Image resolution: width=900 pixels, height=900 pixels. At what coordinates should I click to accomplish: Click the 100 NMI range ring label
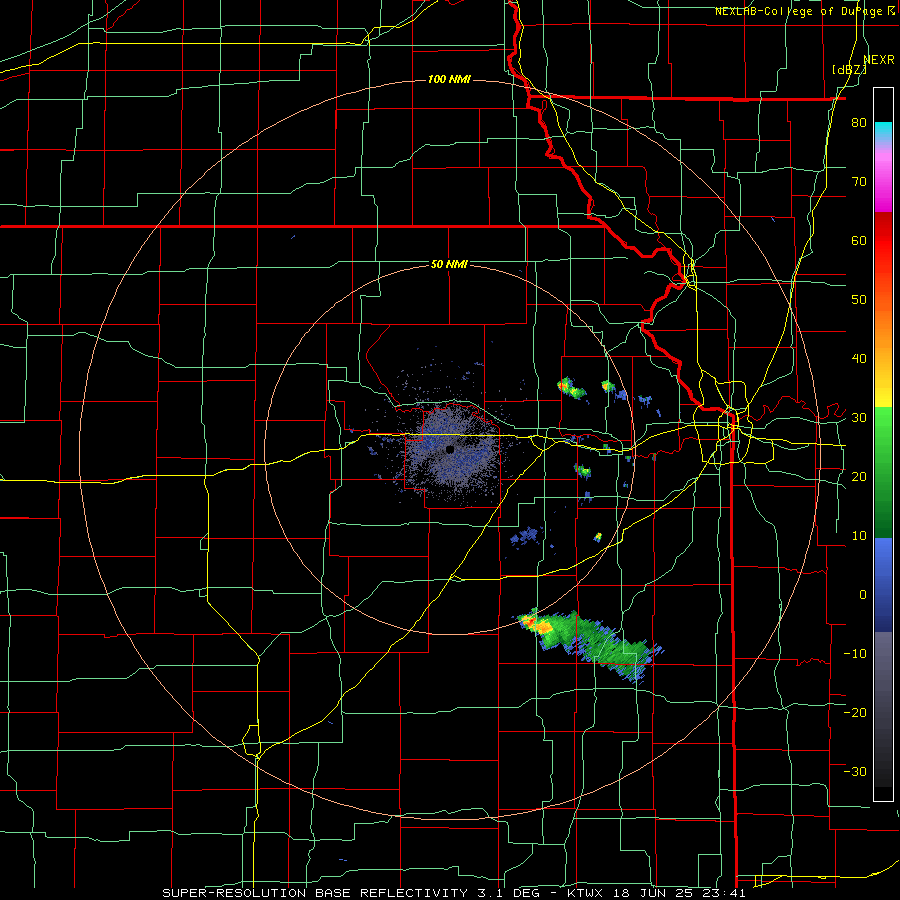(449, 79)
